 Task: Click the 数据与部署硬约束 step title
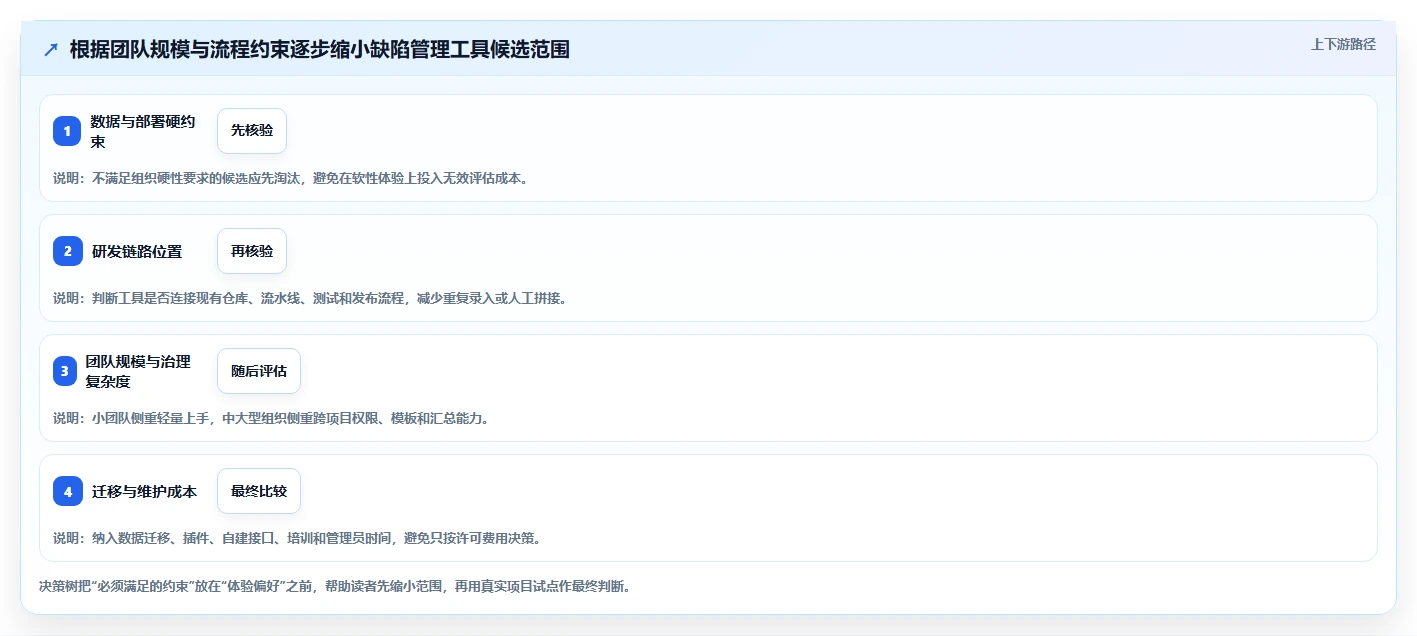[x=143, y=131]
